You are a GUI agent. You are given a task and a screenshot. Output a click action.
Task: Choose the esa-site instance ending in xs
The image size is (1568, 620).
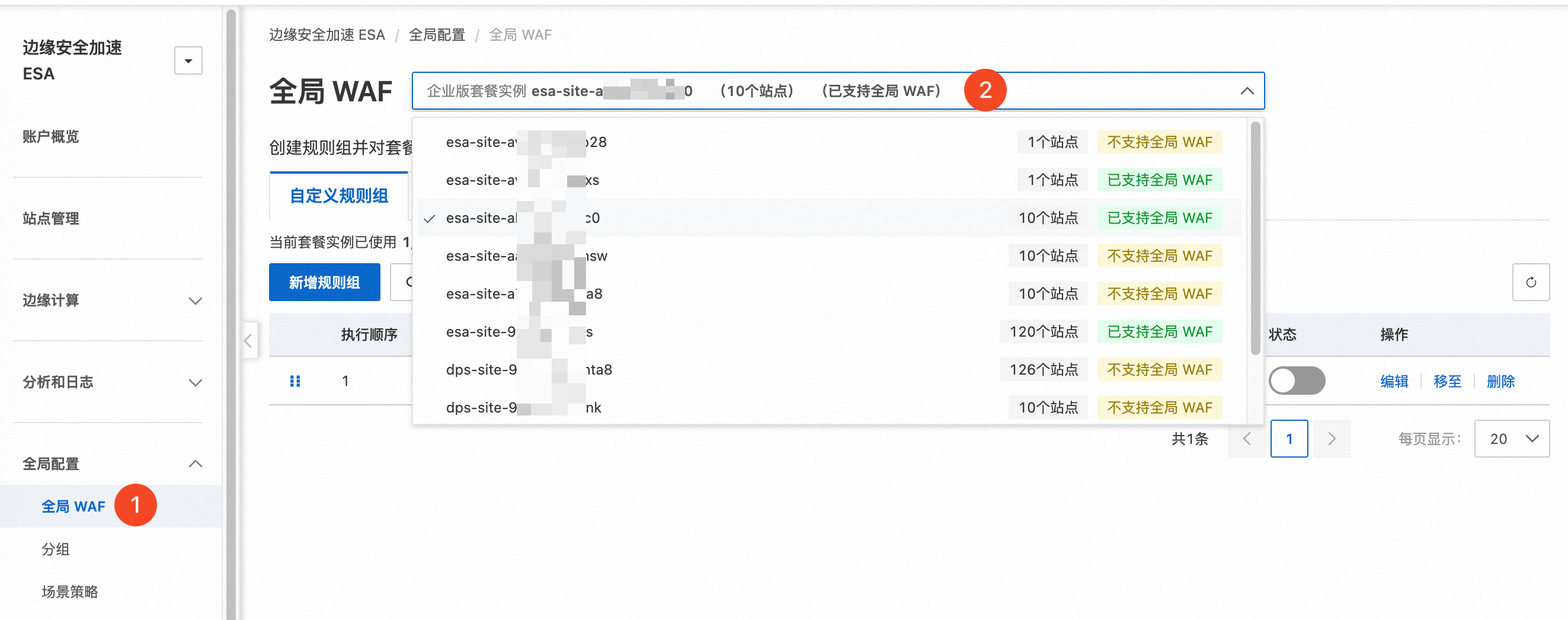pos(828,180)
